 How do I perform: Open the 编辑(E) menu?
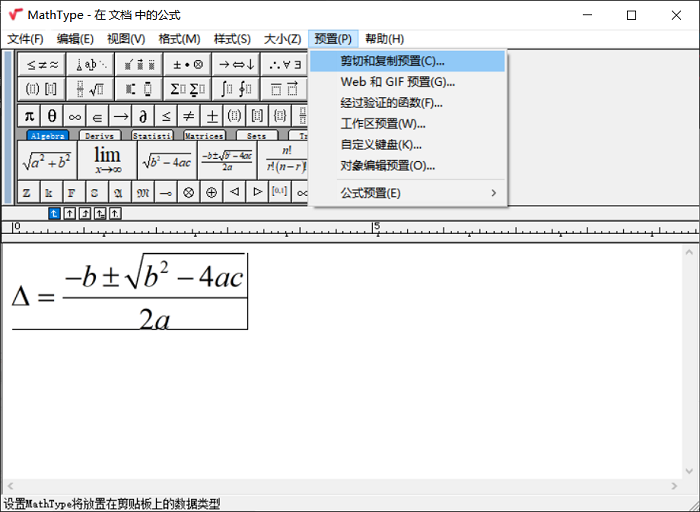(75, 39)
